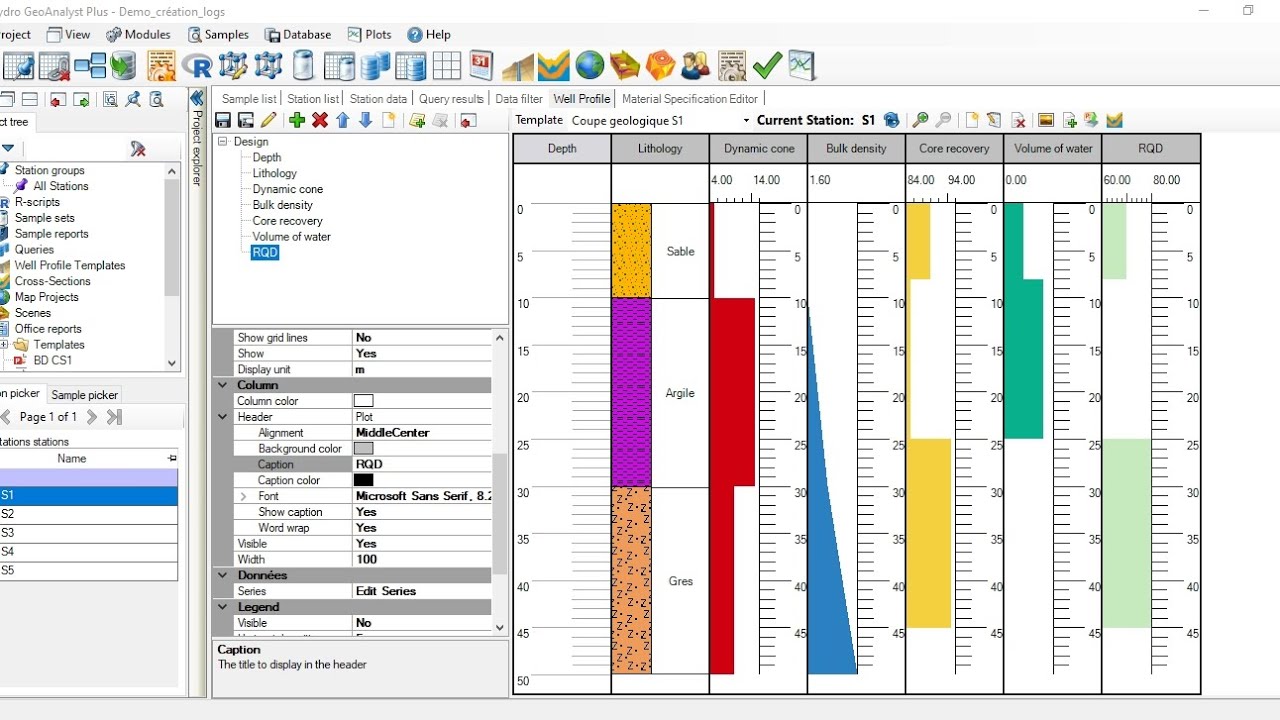Viewport: 1280px width, 720px height.
Task: Click the orange 3D block scene icon
Action: pyautogui.click(x=660, y=66)
